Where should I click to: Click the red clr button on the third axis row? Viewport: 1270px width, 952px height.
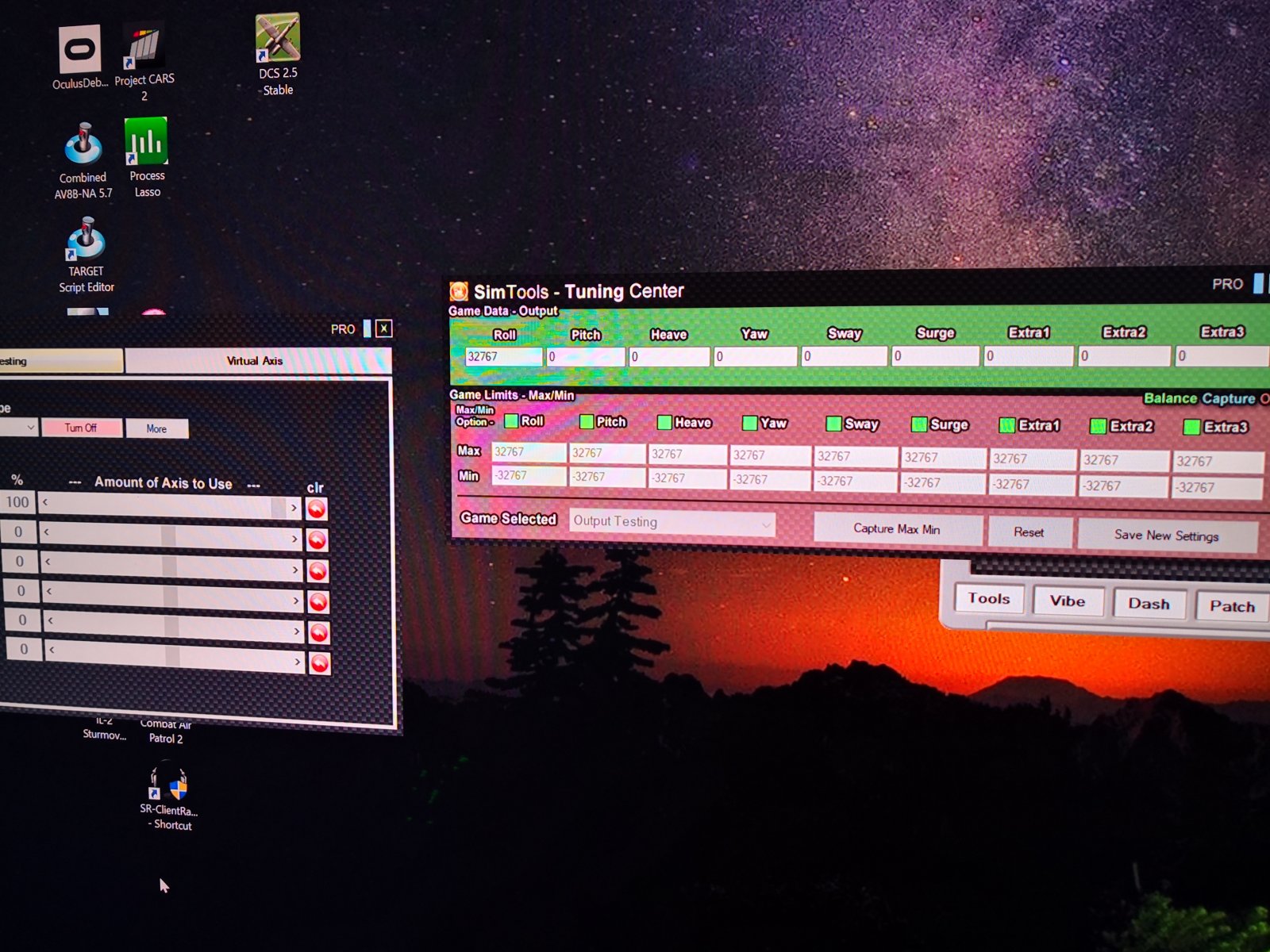click(317, 571)
